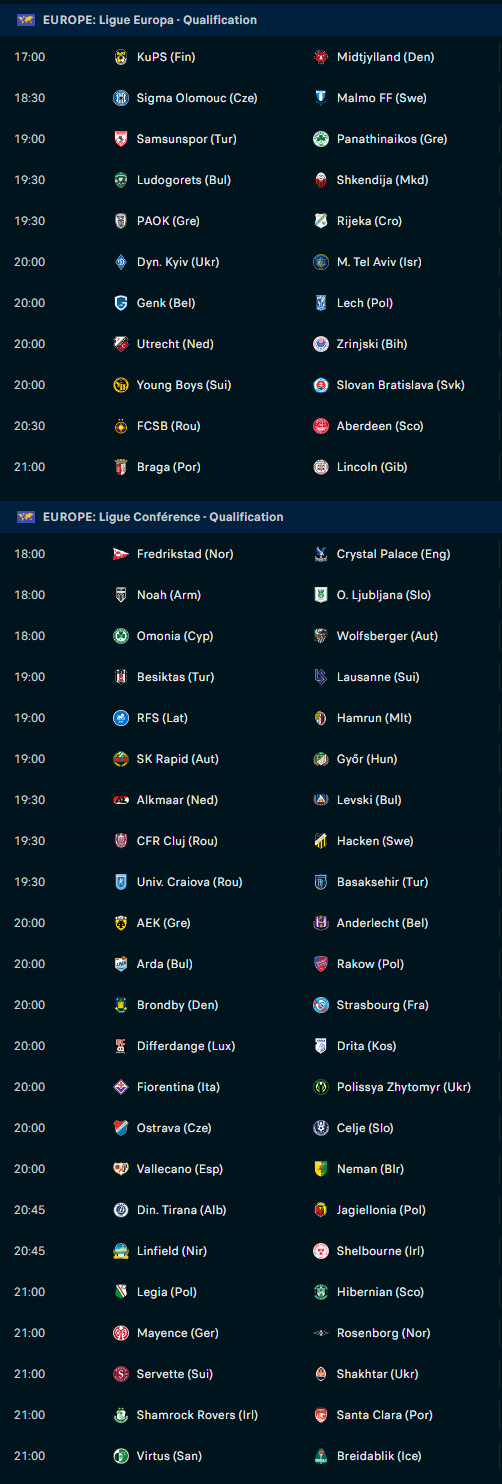Select the Genk vs Lech match row
Screen dimensions: 502x1484
tap(251, 303)
